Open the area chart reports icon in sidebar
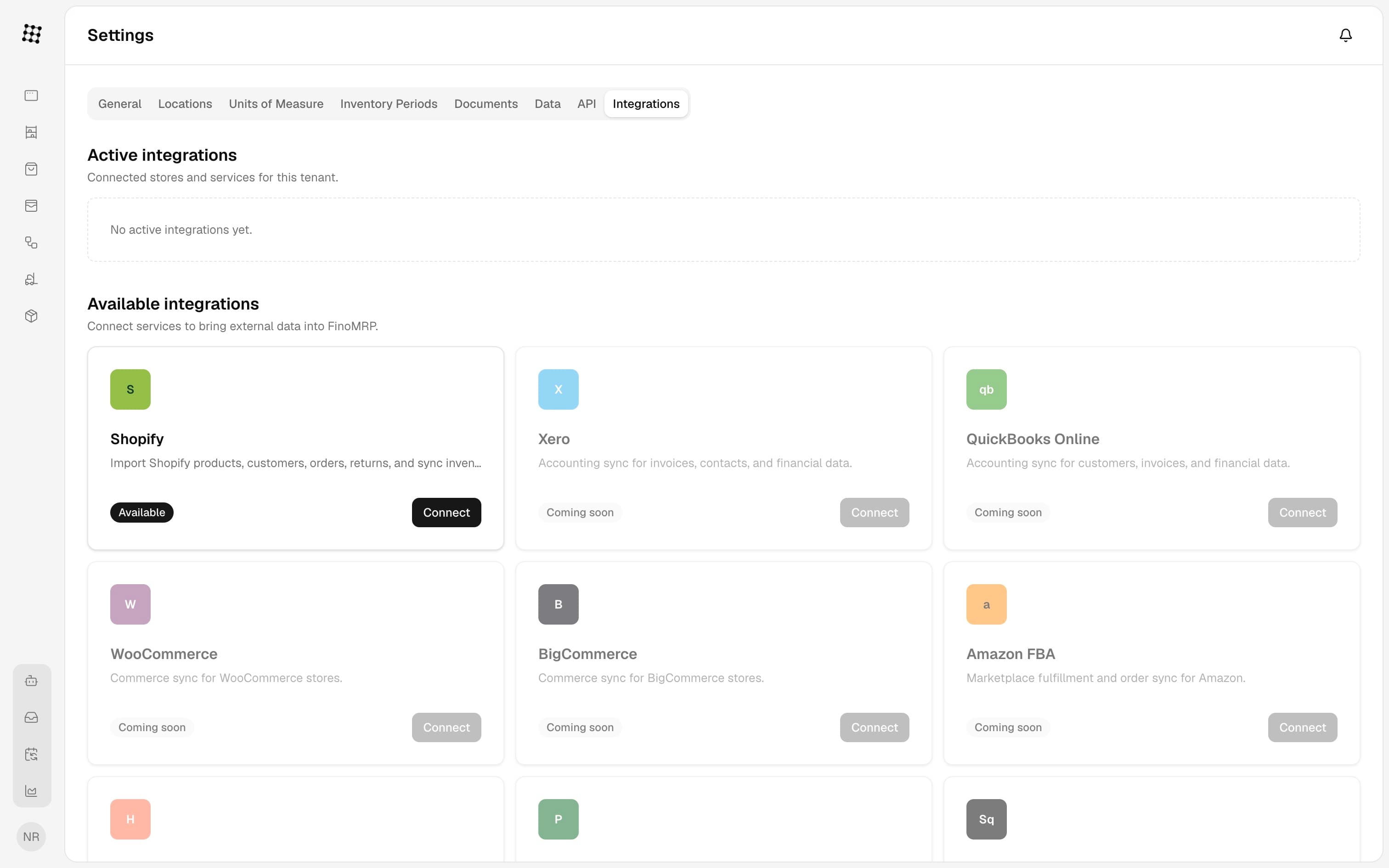 [32, 791]
